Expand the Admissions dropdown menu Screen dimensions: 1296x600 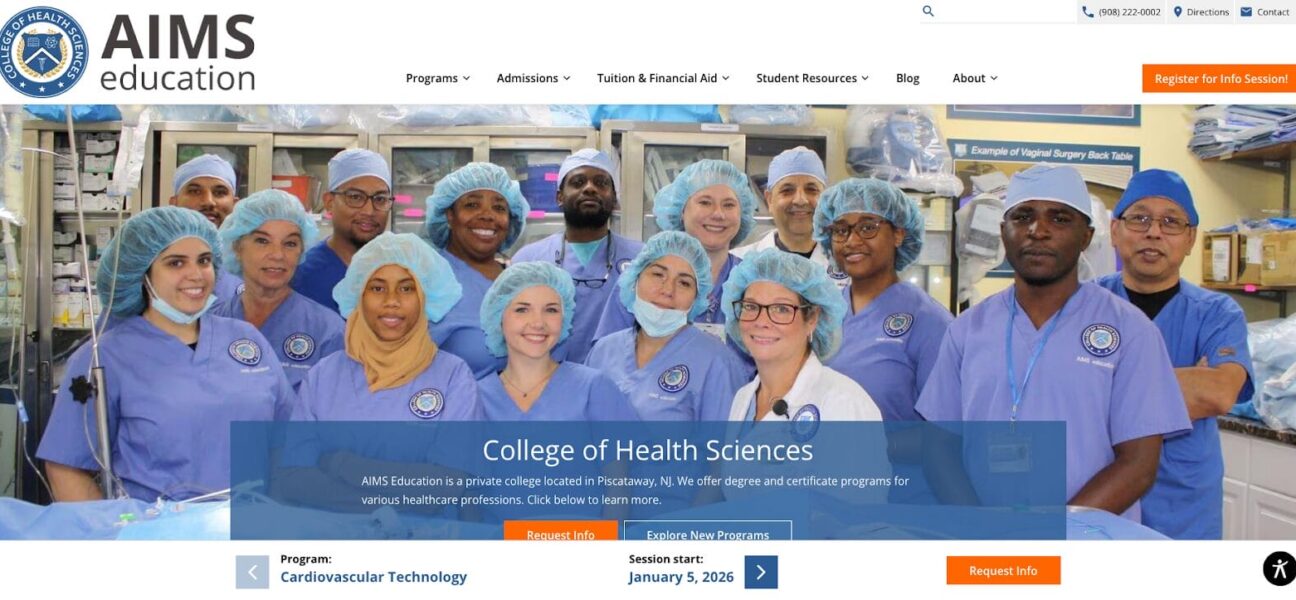533,78
